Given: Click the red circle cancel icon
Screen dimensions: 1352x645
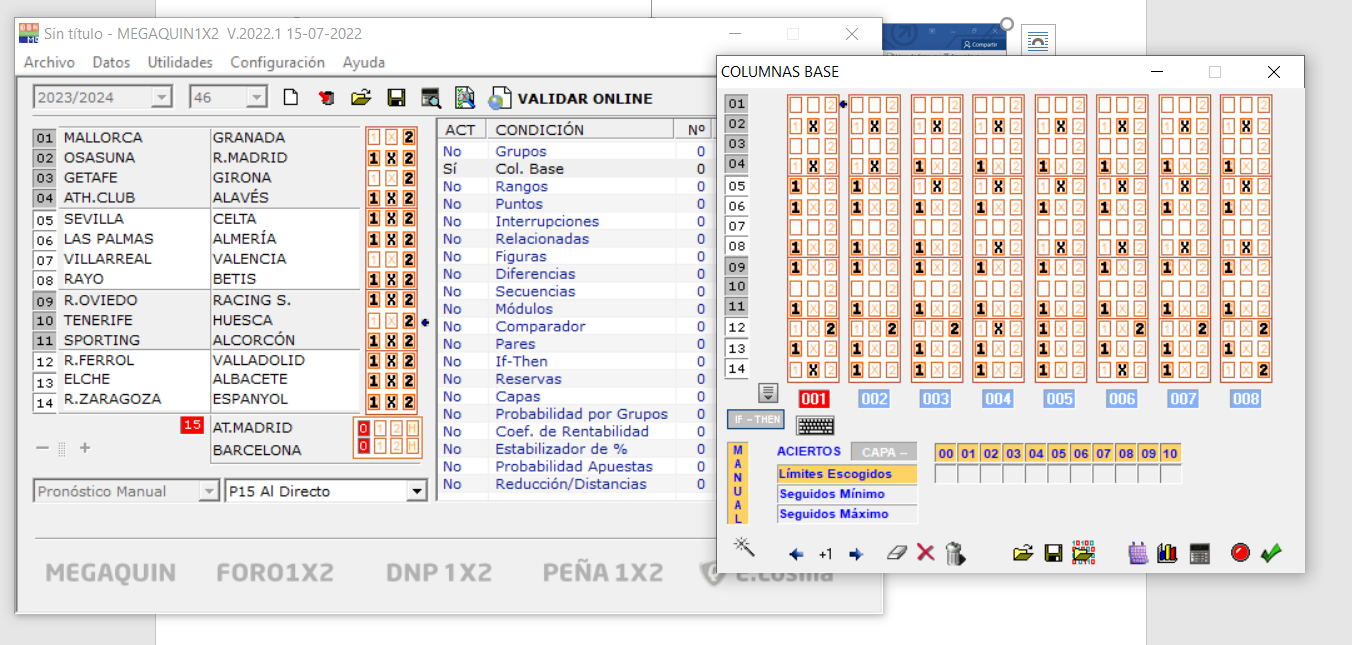Looking at the screenshot, I should 1241,552.
